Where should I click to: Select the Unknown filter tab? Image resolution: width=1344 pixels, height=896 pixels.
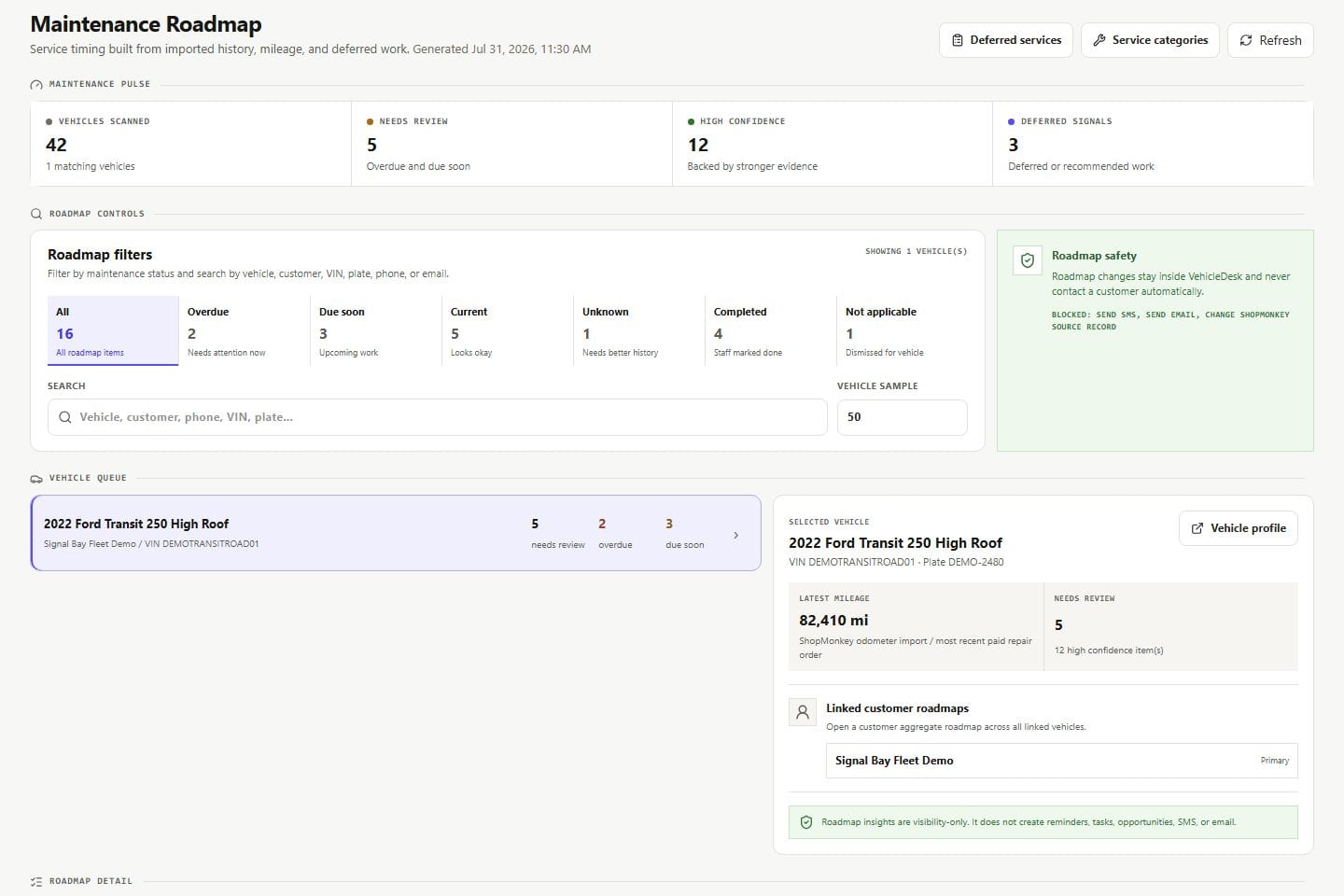(x=638, y=331)
